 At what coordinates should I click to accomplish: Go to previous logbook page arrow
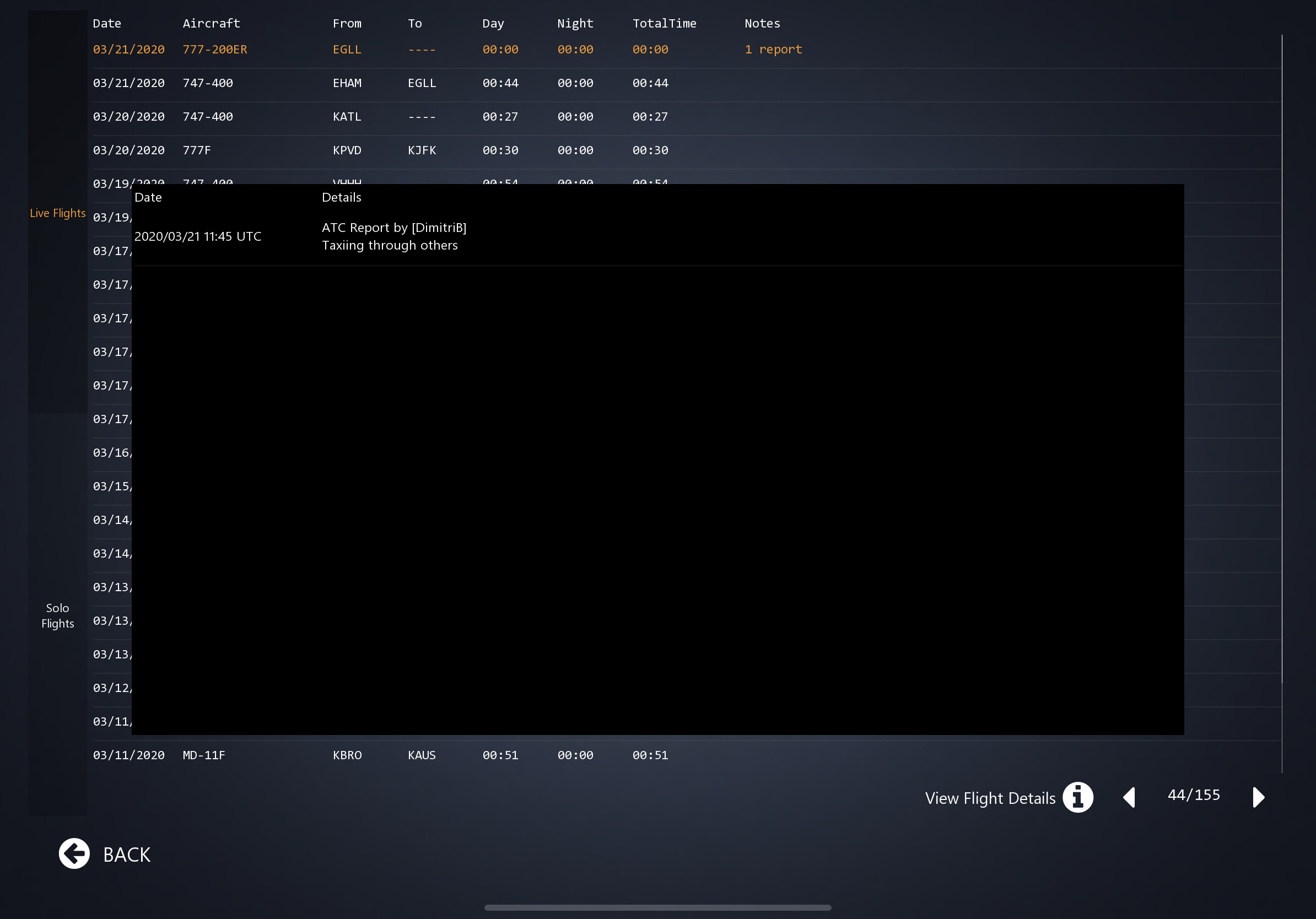coord(1129,797)
